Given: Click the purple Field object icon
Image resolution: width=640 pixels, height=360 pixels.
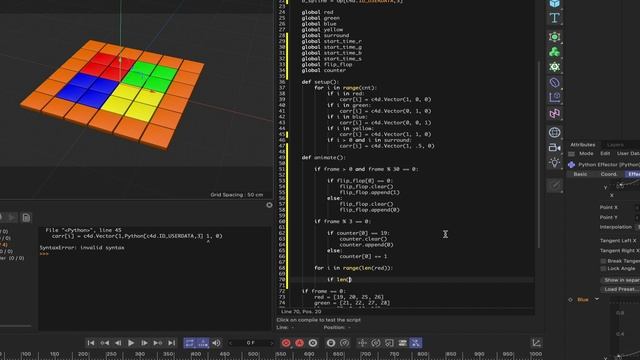Looking at the screenshot, I should (x=554, y=98).
